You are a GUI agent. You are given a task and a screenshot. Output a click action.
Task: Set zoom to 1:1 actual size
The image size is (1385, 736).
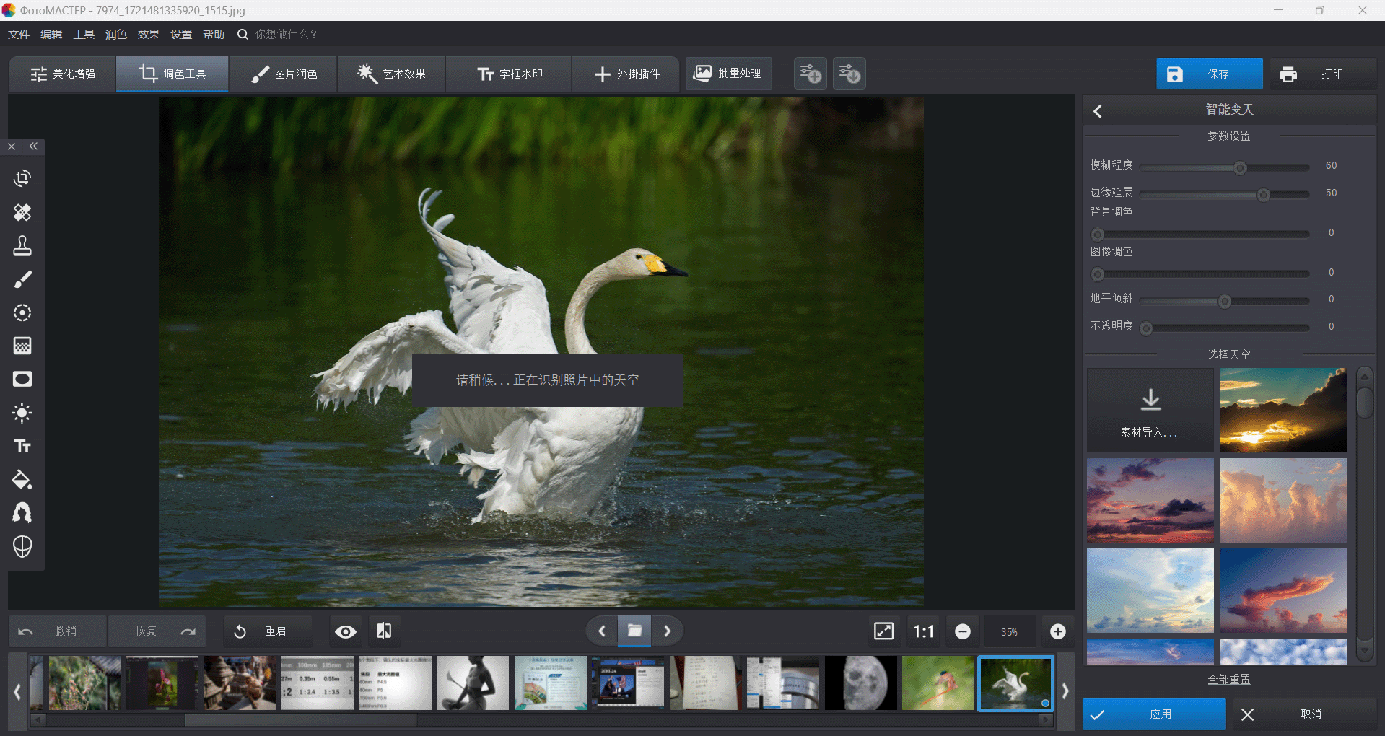[x=923, y=631]
